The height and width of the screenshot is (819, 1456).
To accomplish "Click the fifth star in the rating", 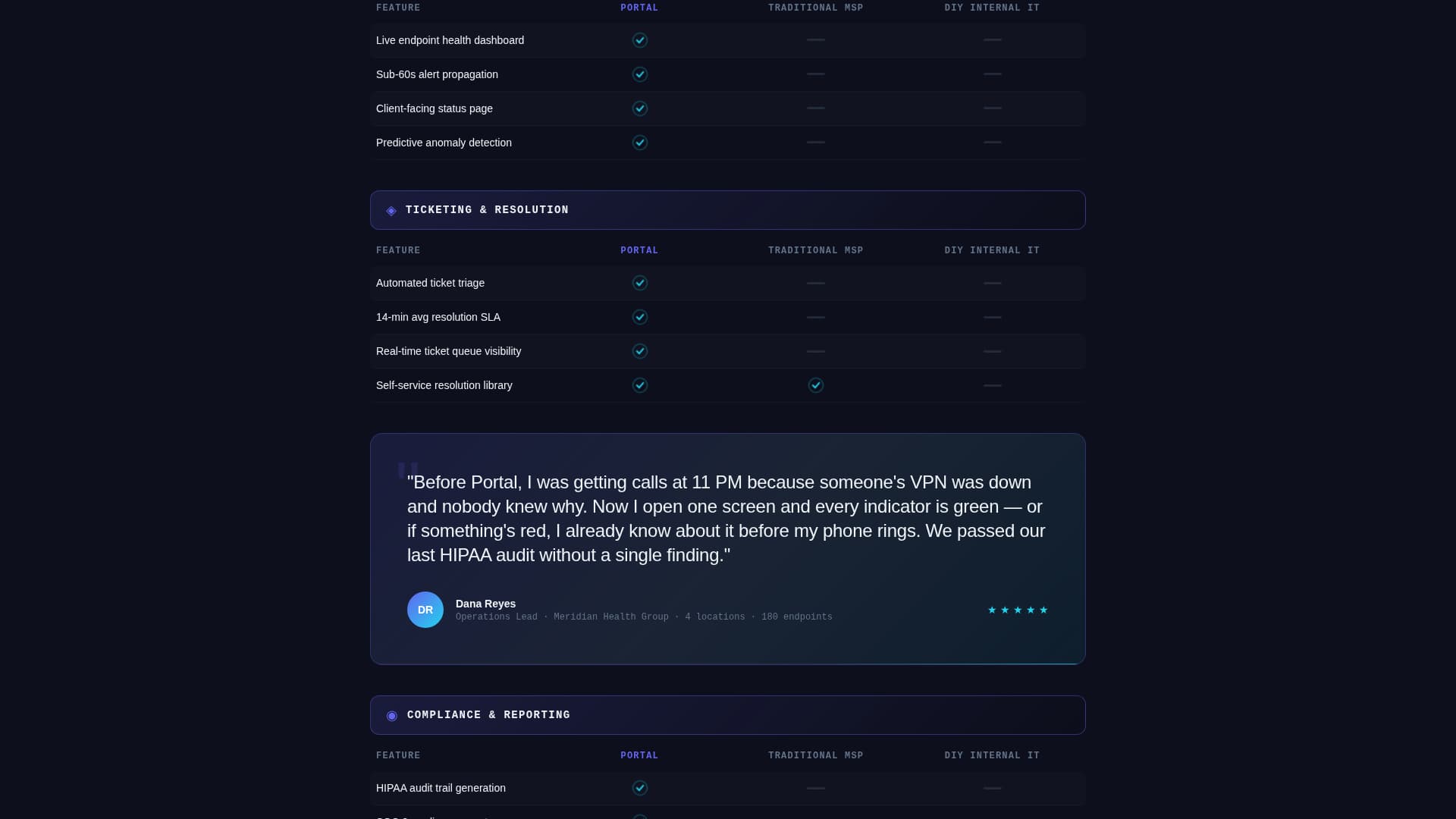I will coord(1043,610).
